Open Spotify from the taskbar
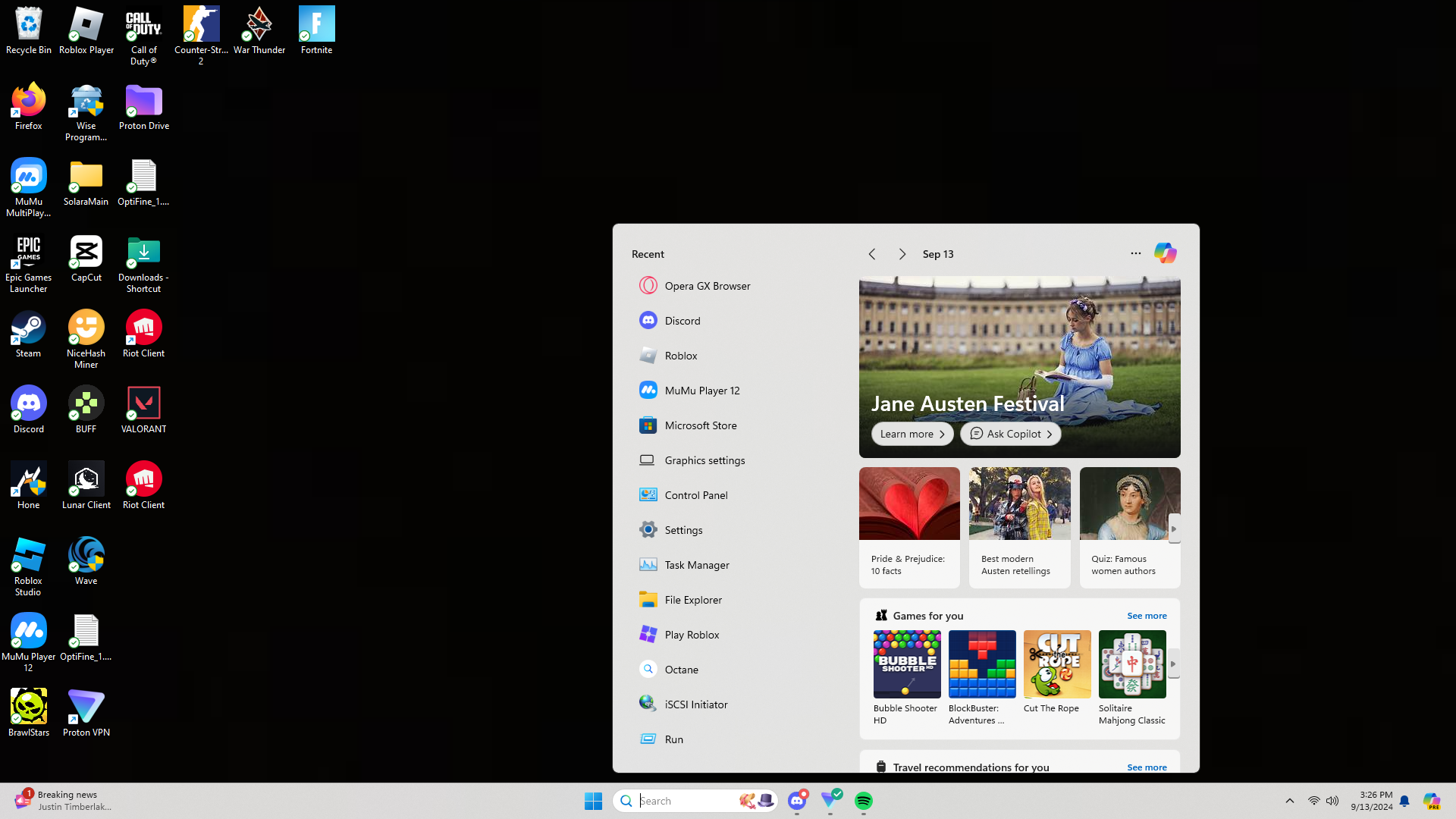 [x=864, y=801]
